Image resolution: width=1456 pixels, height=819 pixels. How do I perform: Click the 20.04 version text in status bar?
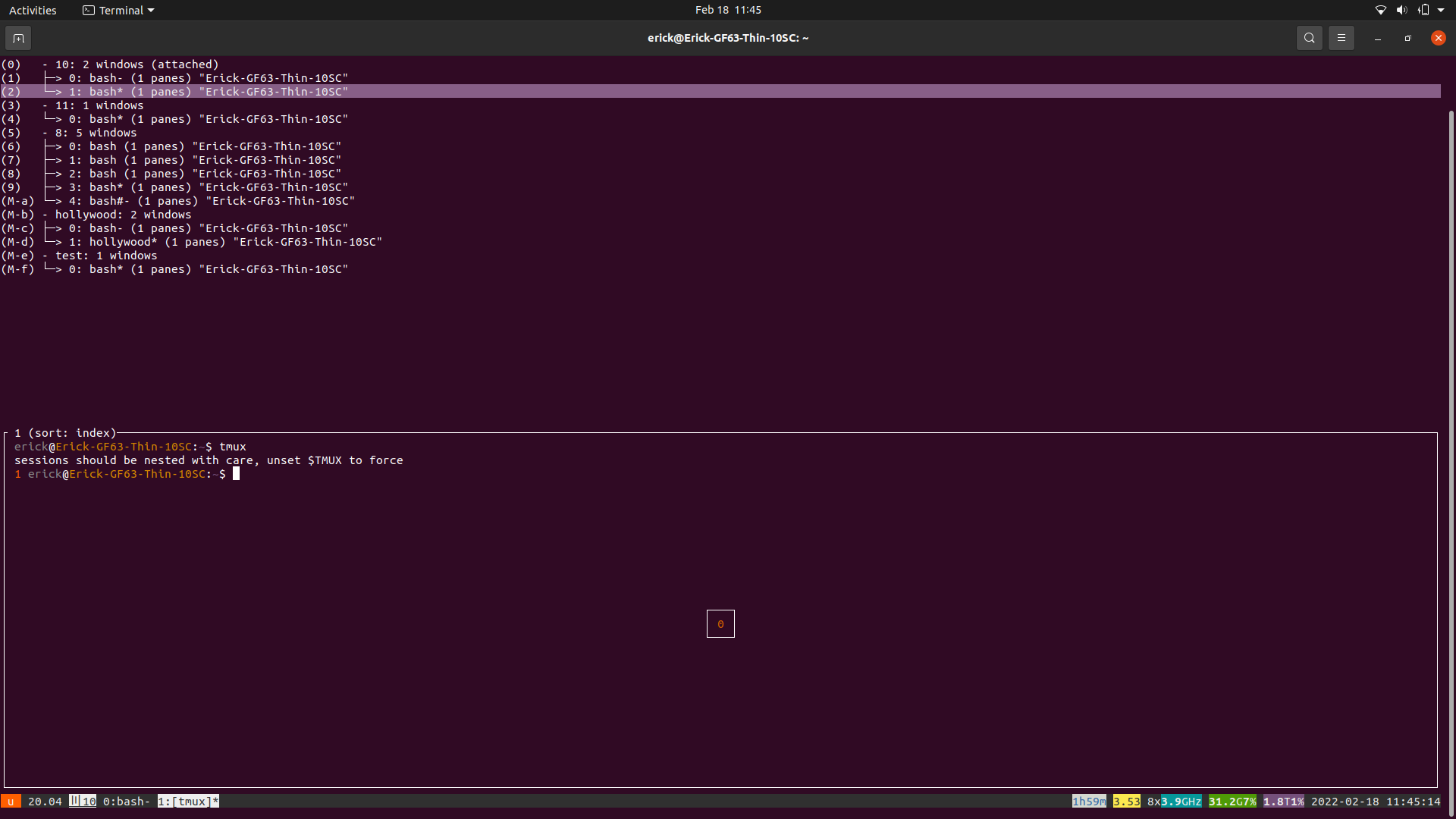[45, 802]
